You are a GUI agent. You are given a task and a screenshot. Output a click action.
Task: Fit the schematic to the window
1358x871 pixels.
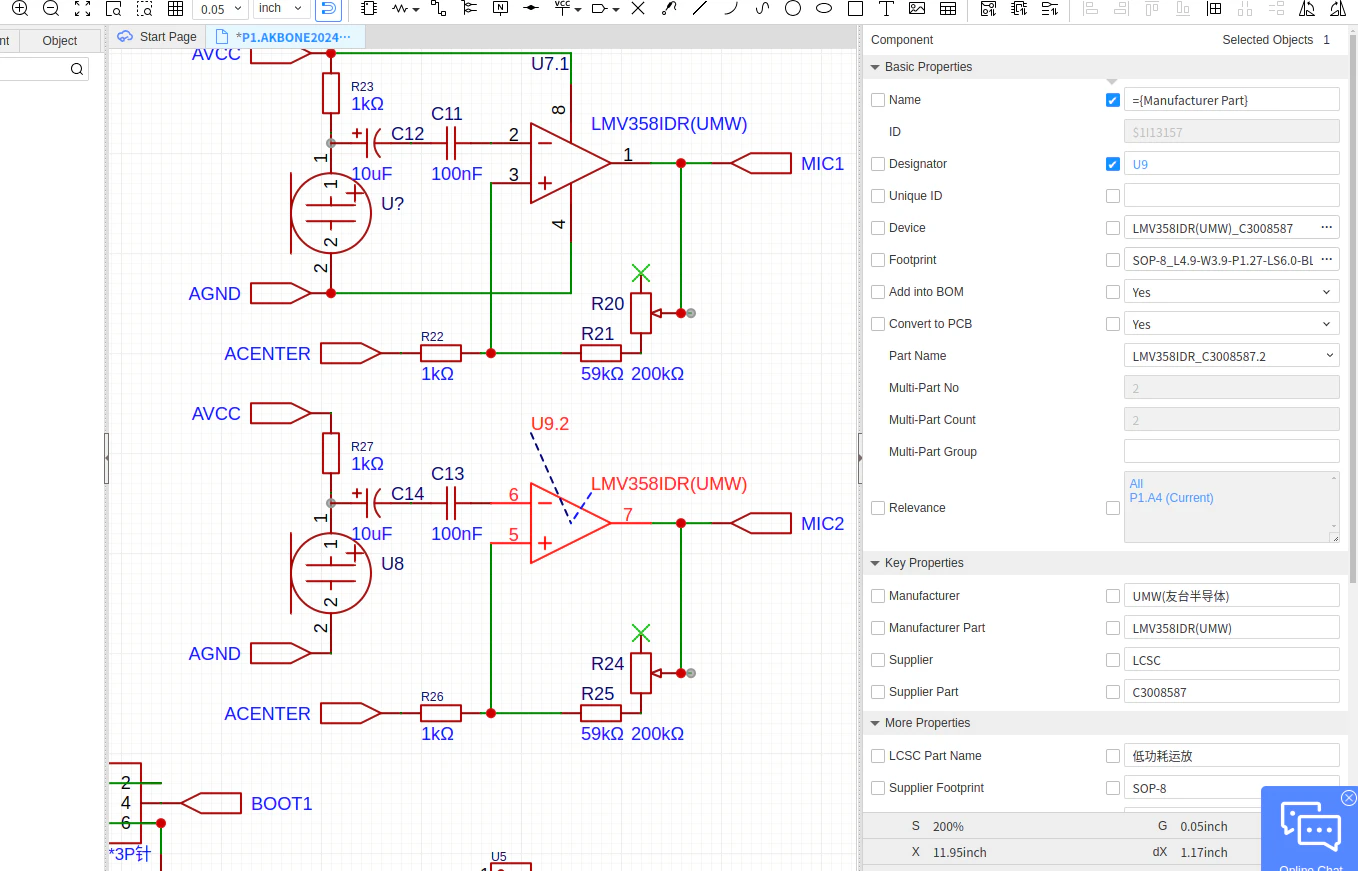pos(83,9)
